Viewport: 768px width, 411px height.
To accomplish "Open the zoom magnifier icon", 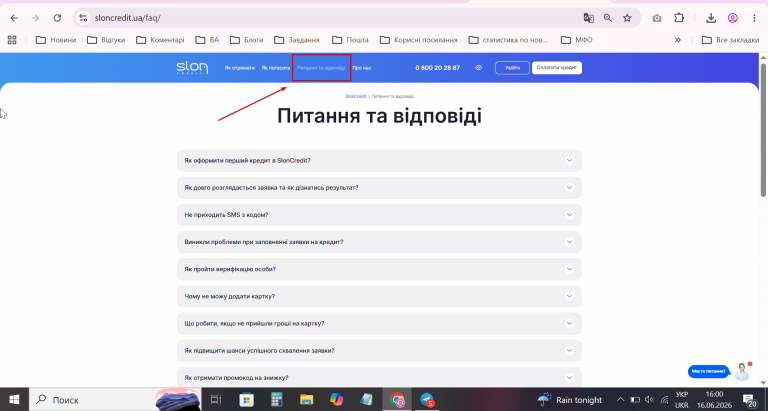I will (x=608, y=18).
